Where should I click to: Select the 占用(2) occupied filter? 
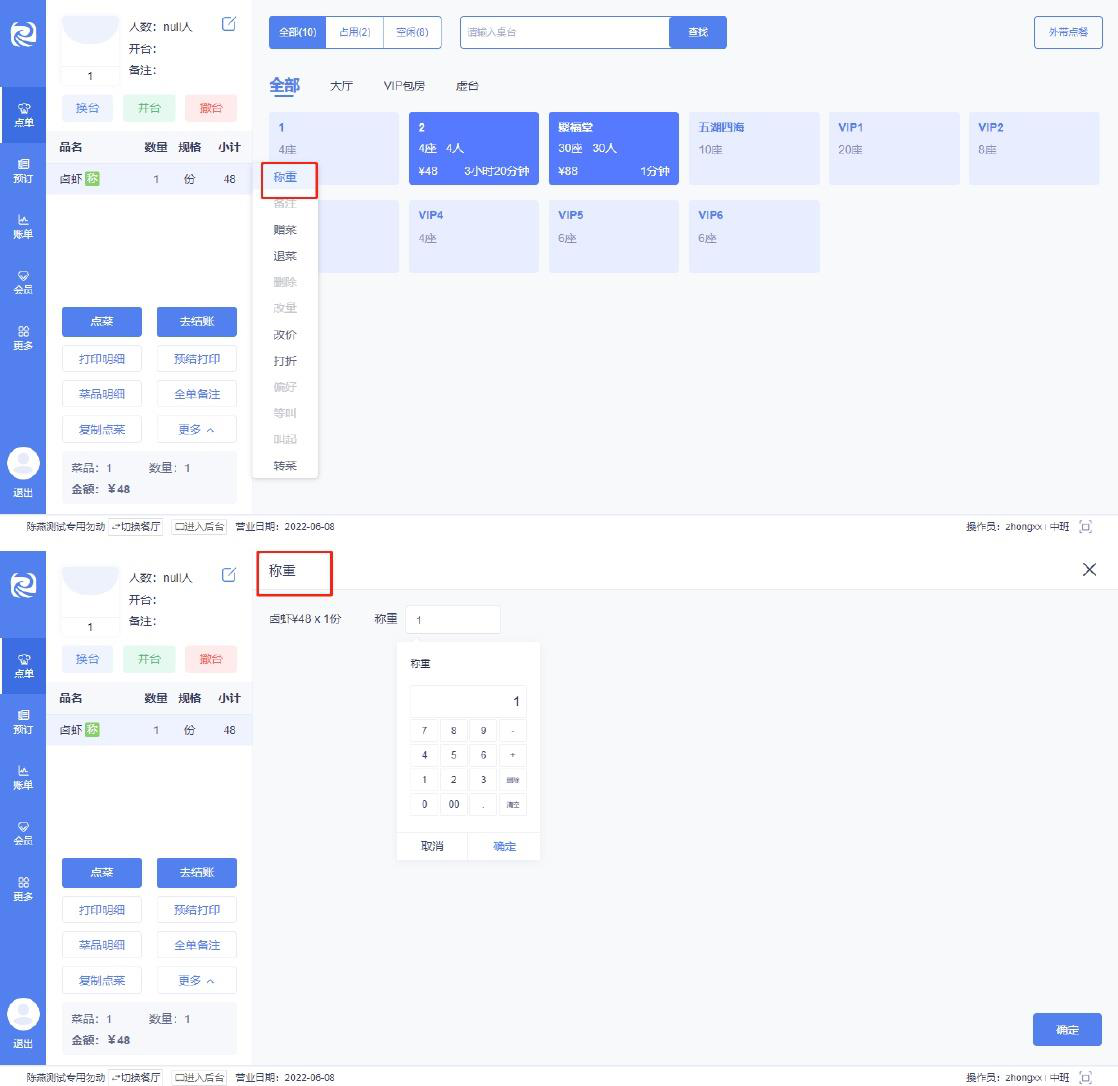point(354,32)
